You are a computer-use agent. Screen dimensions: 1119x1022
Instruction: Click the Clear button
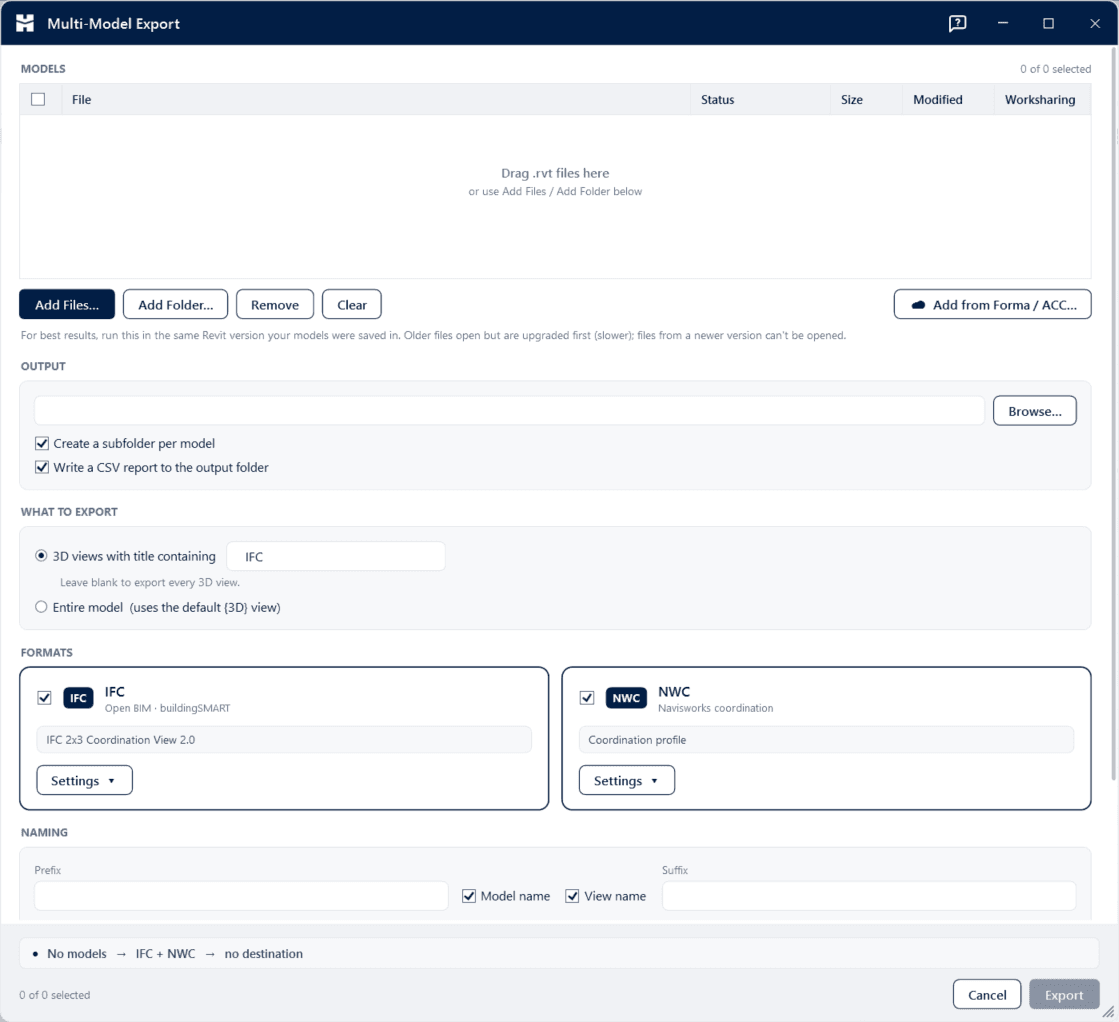pyautogui.click(x=352, y=305)
